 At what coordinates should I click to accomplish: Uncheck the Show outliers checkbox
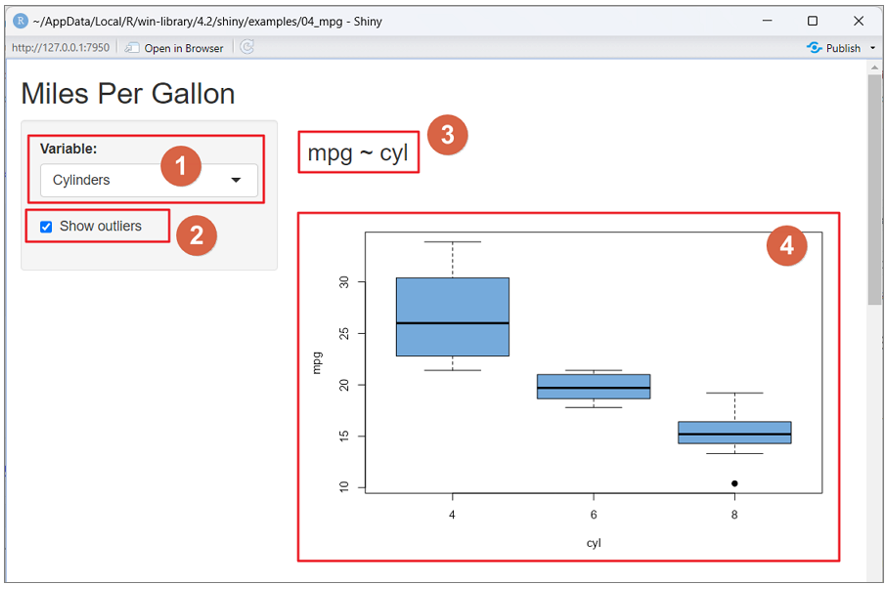(x=46, y=227)
